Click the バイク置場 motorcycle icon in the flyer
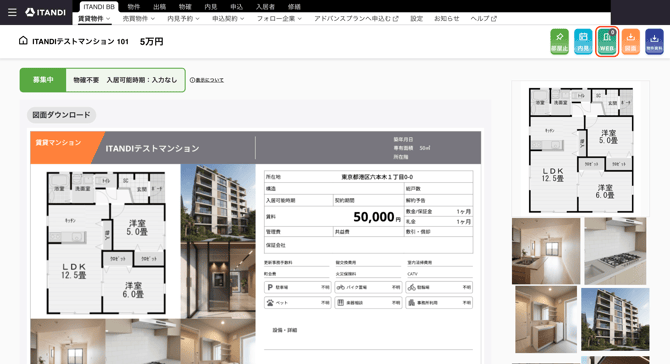 (x=341, y=287)
